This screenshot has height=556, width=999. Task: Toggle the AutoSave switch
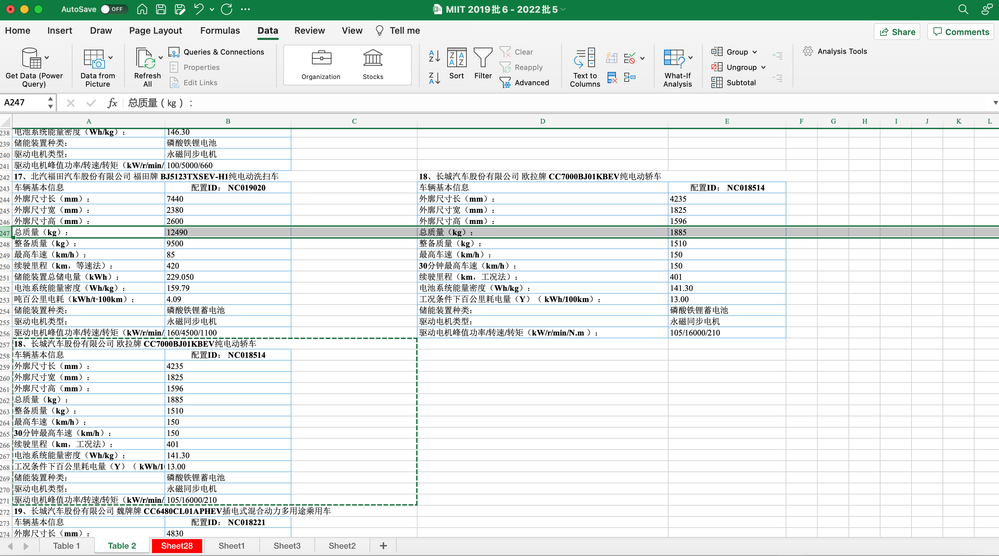pyautogui.click(x=113, y=9)
